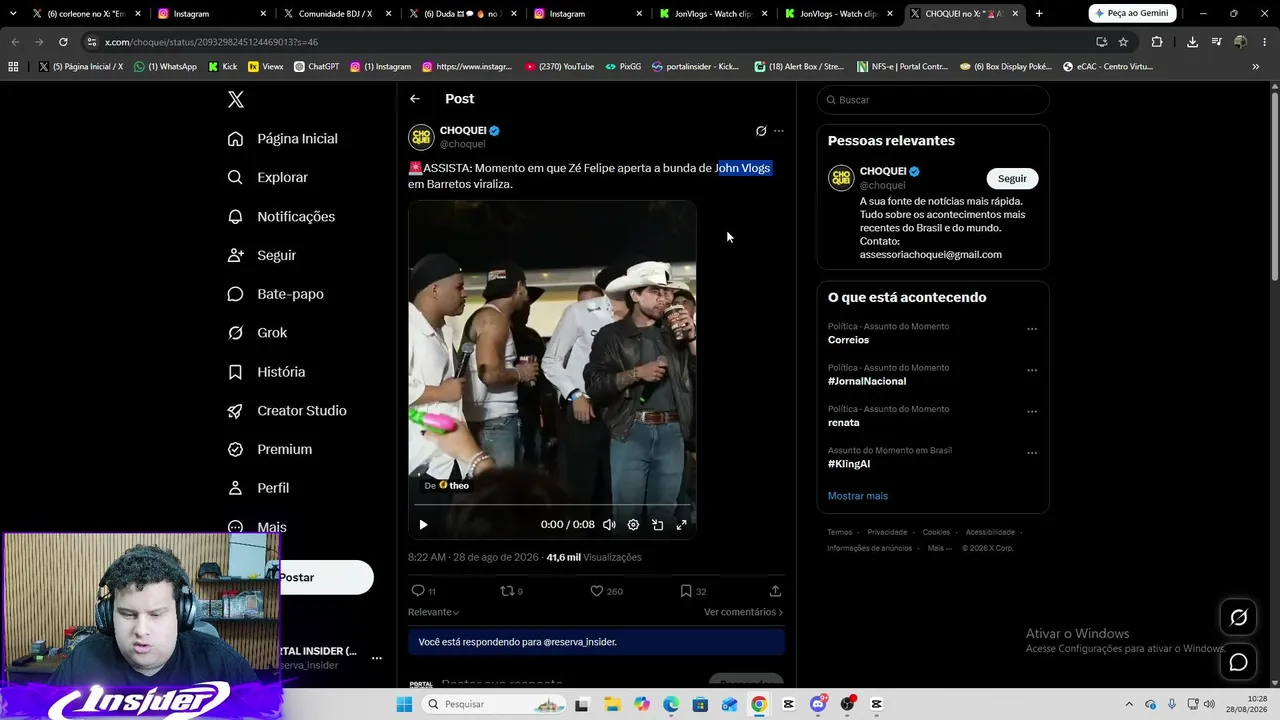Image resolution: width=1280 pixels, height=720 pixels.
Task: Open Creator Studio in the sidebar
Action: [x=287, y=411]
